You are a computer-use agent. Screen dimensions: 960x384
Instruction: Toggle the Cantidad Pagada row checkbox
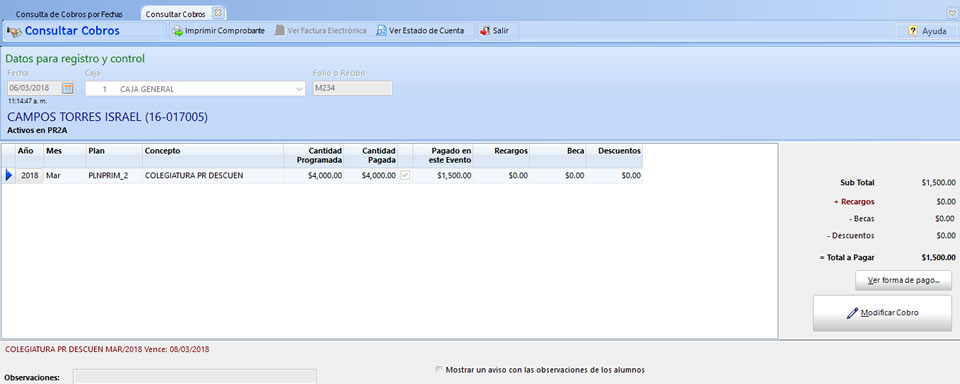[405, 176]
